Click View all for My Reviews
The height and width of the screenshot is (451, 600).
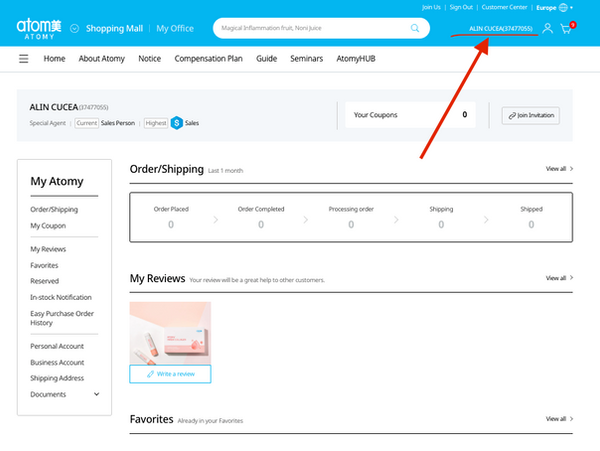pos(559,278)
